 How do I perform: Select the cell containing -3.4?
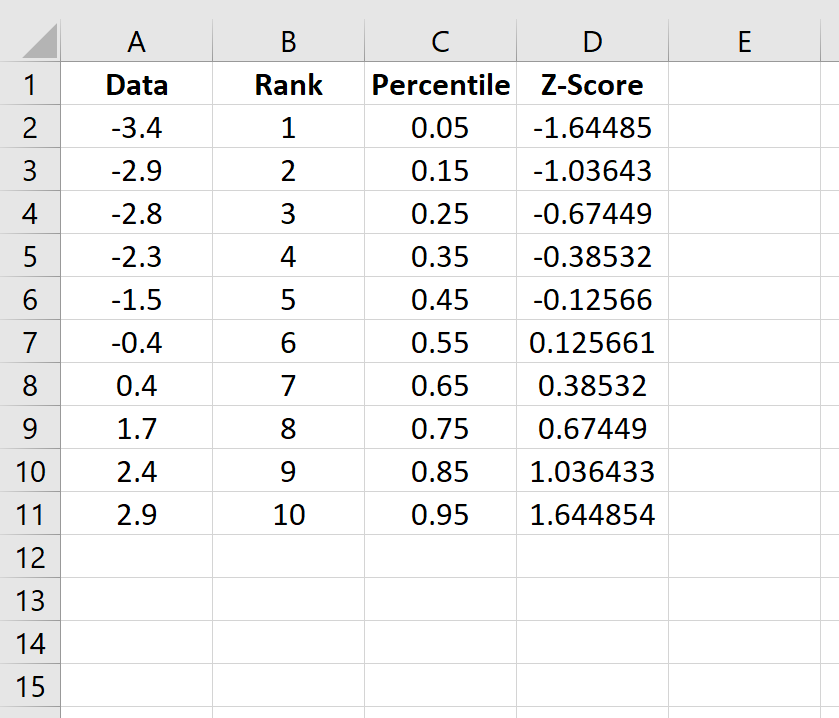tap(137, 128)
